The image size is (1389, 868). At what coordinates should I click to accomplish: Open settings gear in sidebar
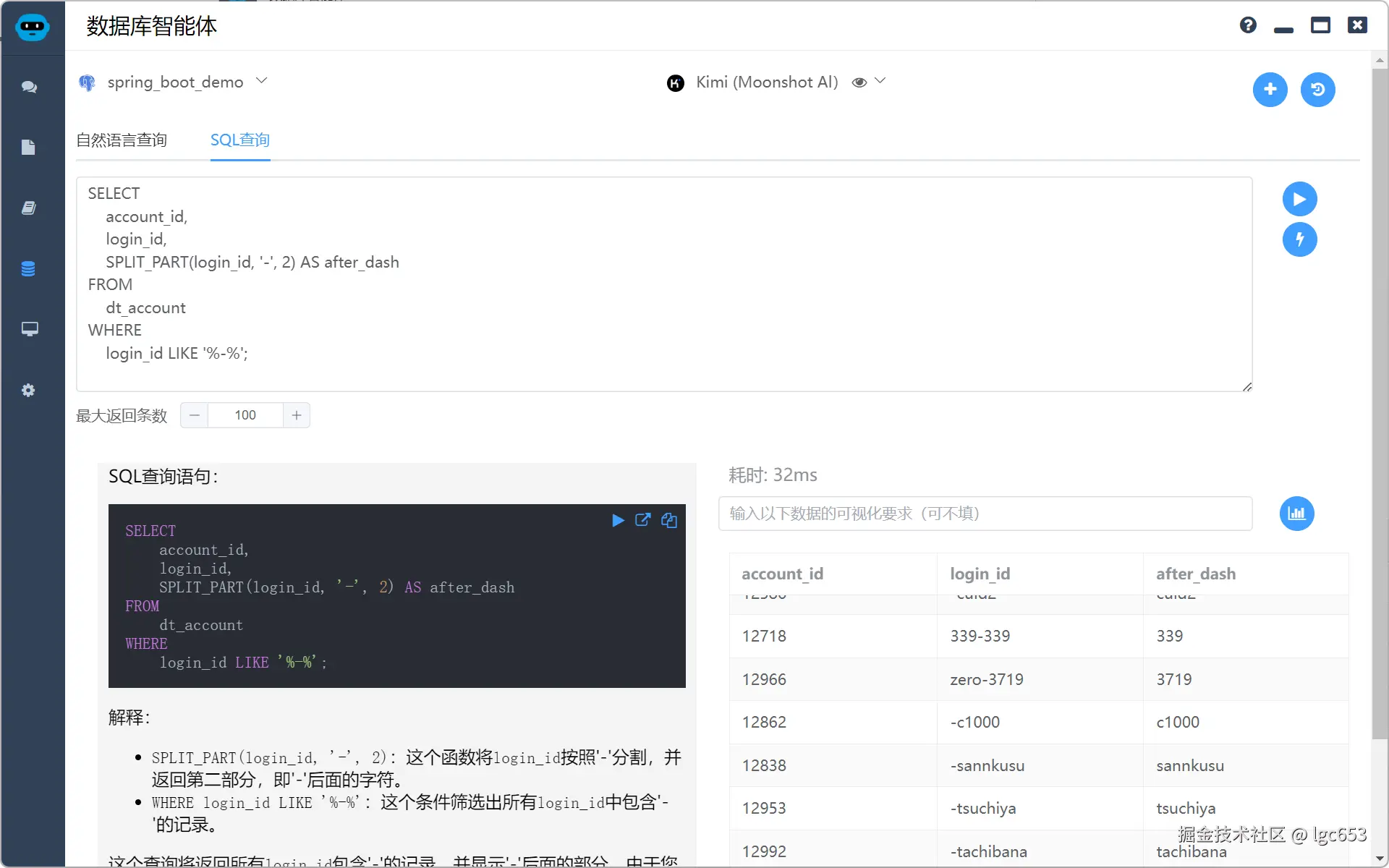click(x=29, y=391)
